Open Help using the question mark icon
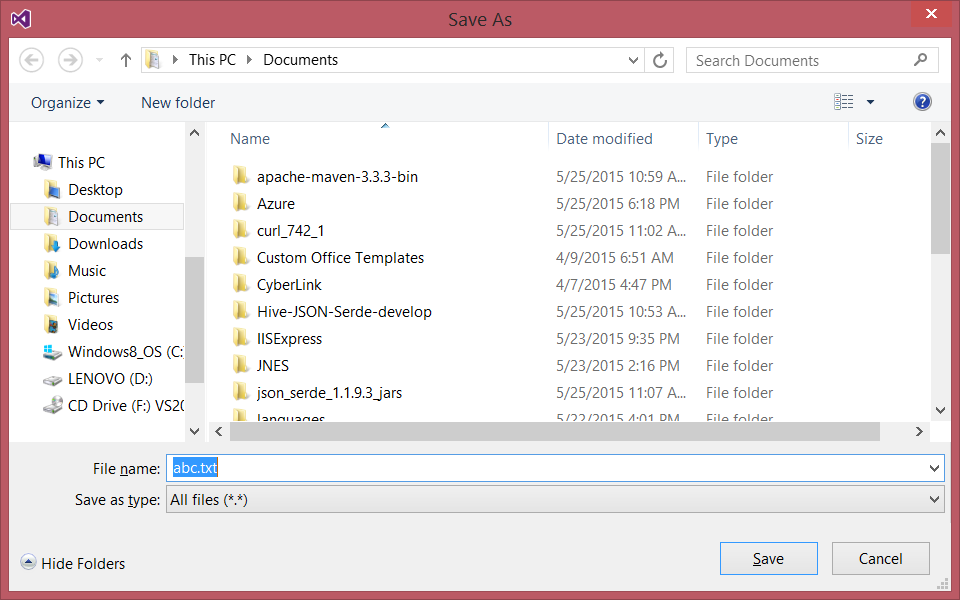 point(921,101)
